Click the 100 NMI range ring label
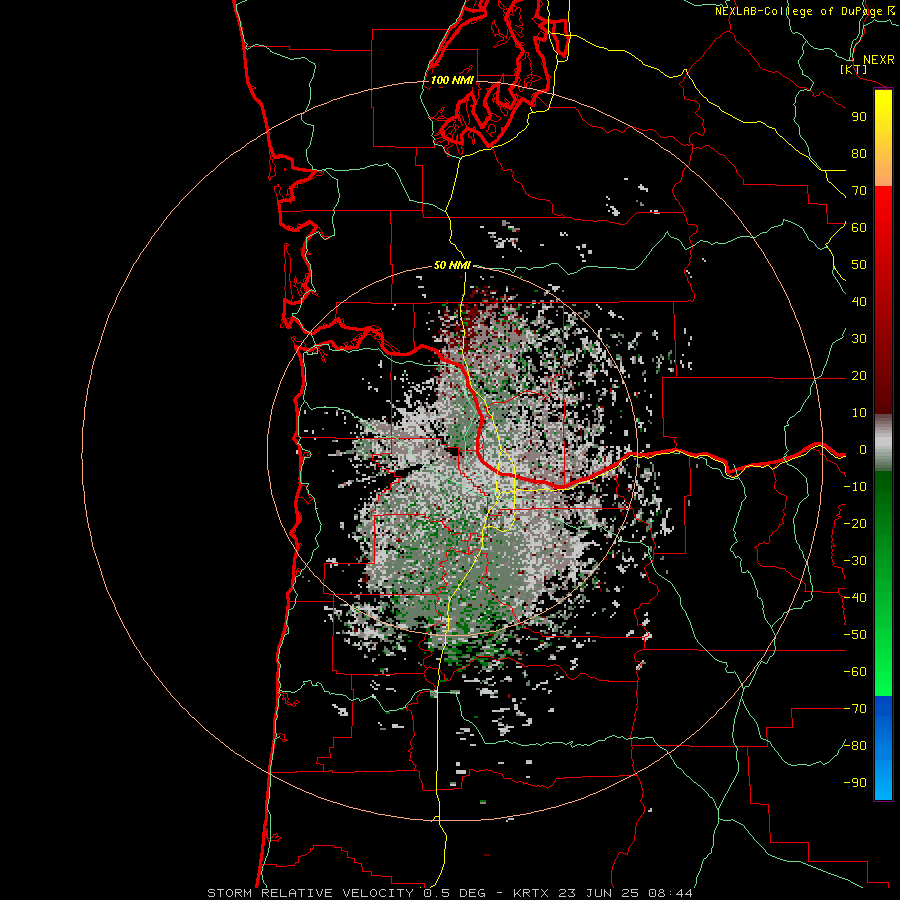The height and width of the screenshot is (900, 900). pos(452,80)
